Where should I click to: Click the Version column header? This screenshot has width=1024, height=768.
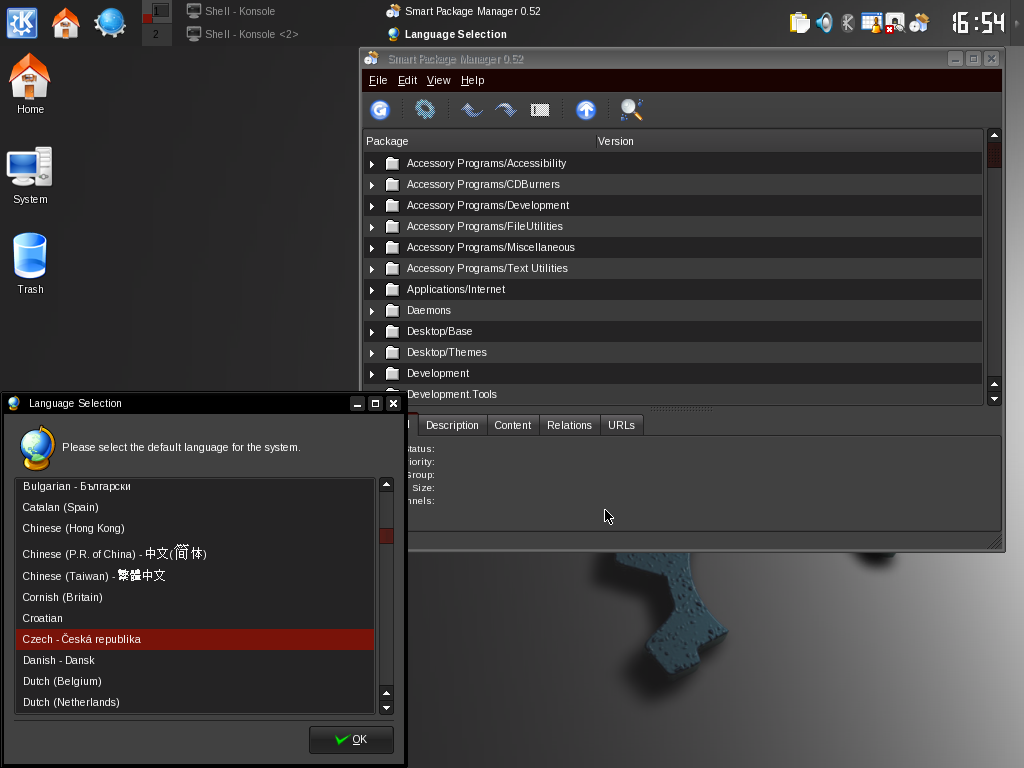[x=789, y=141]
